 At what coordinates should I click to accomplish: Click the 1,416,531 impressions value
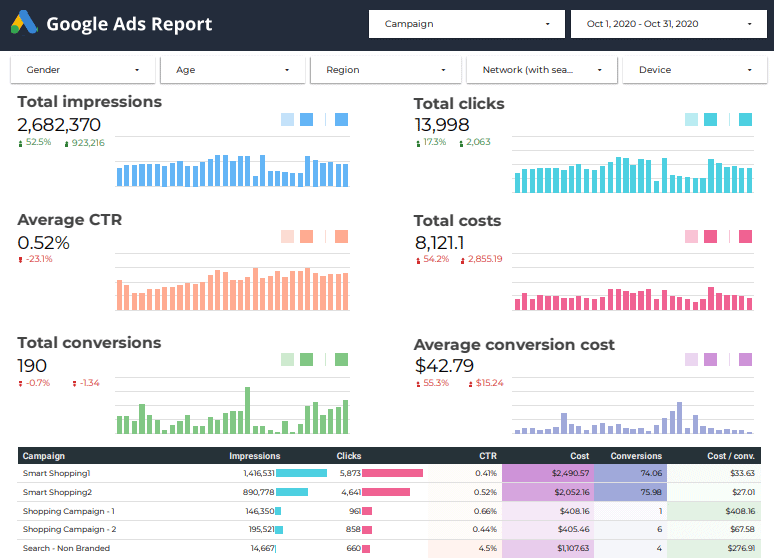(259, 473)
